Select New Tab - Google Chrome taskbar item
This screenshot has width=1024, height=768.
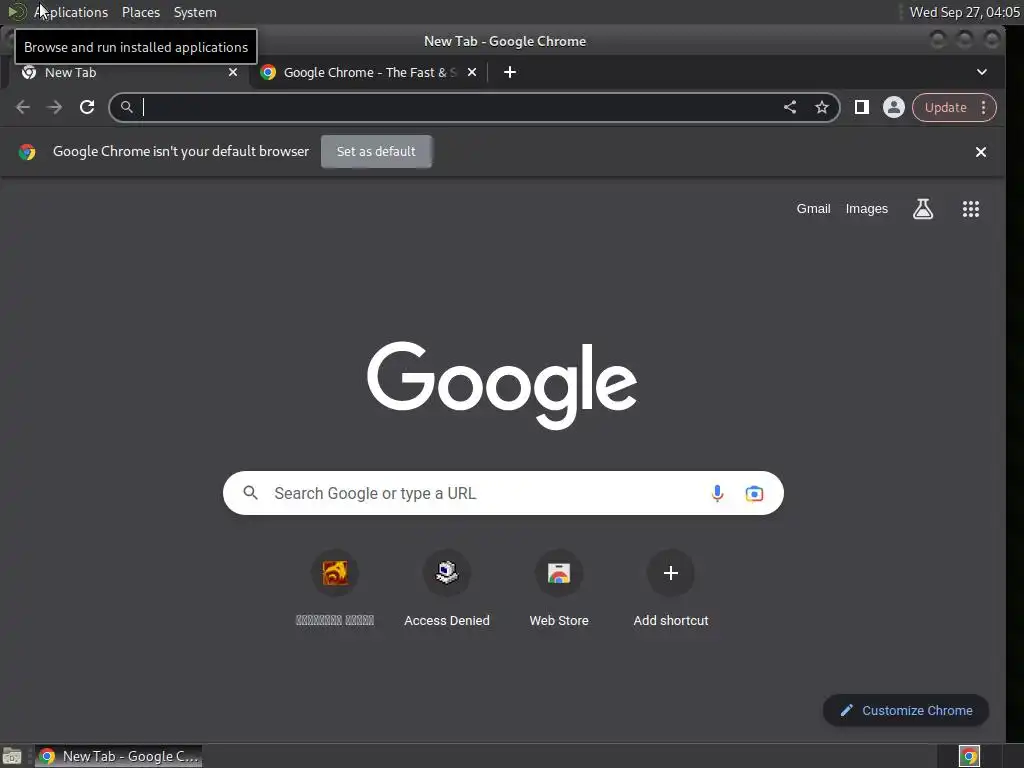tap(118, 756)
